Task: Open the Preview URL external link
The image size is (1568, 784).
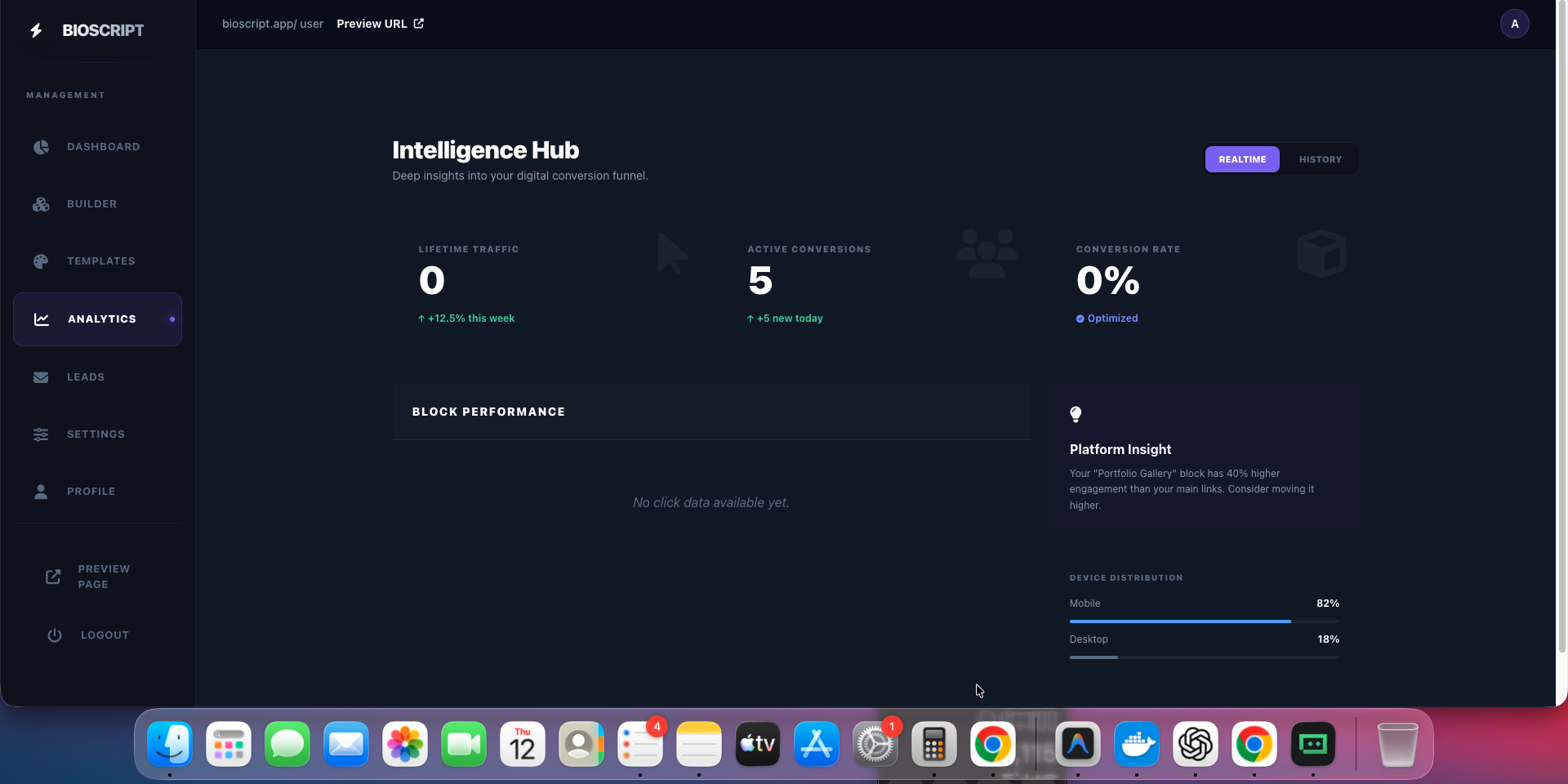Action: pos(380,24)
